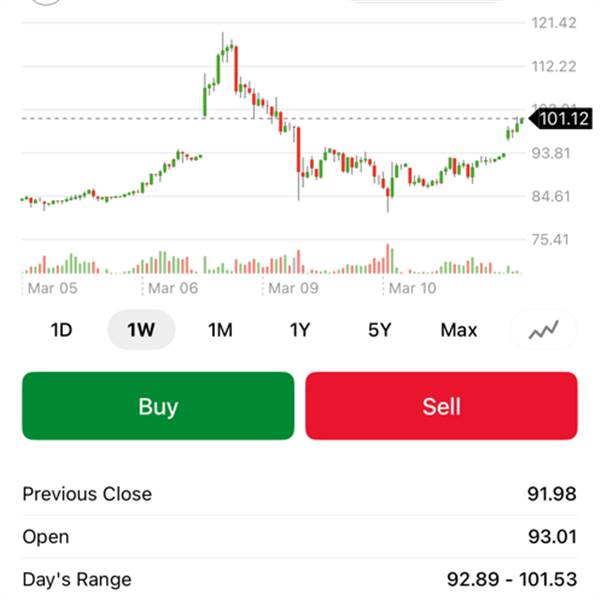
Task: Click the Previous Close row
Action: (x=300, y=494)
